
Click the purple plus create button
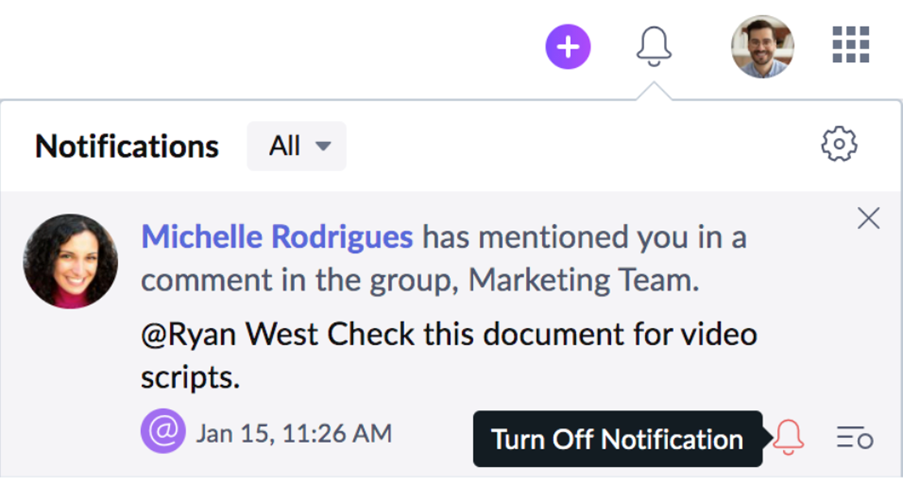[568, 47]
